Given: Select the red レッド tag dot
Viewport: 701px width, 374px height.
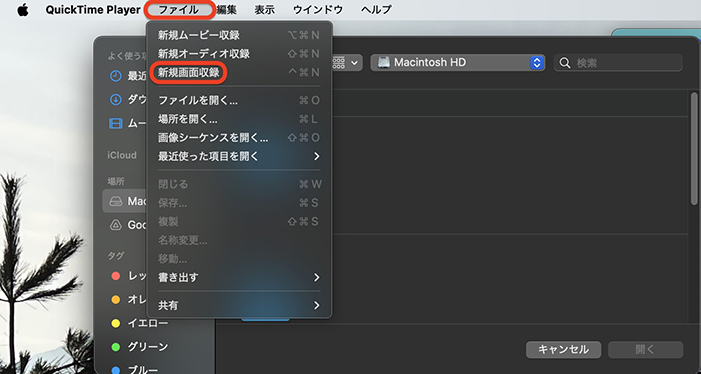Looking at the screenshot, I should click(x=116, y=276).
